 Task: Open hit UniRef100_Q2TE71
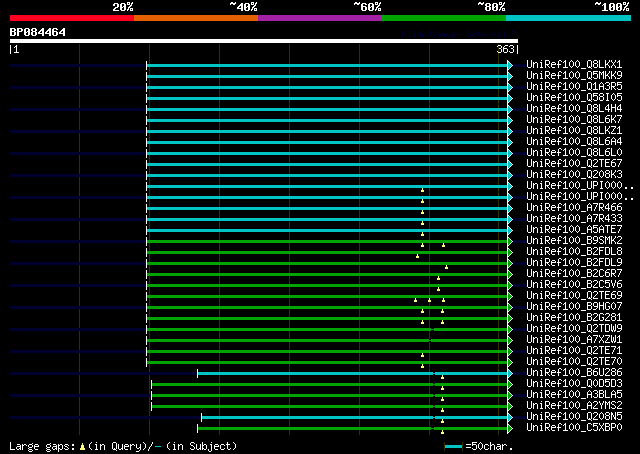click(x=574, y=350)
